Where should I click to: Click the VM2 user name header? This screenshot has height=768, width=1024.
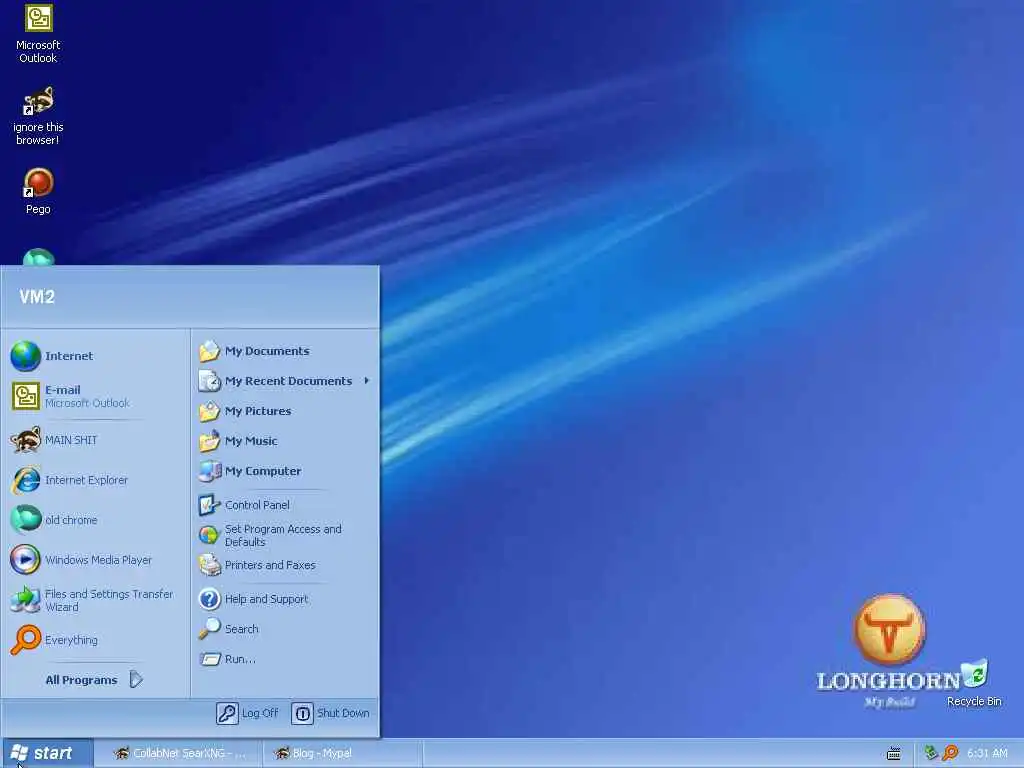pos(37,297)
